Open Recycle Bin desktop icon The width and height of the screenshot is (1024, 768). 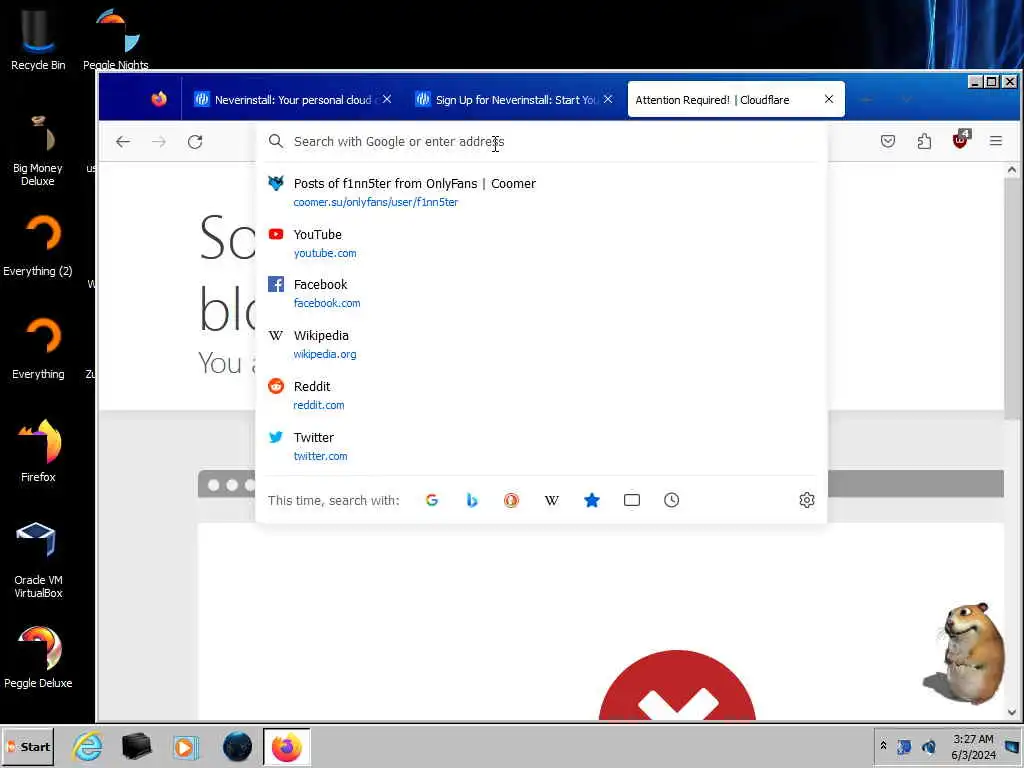click(38, 38)
